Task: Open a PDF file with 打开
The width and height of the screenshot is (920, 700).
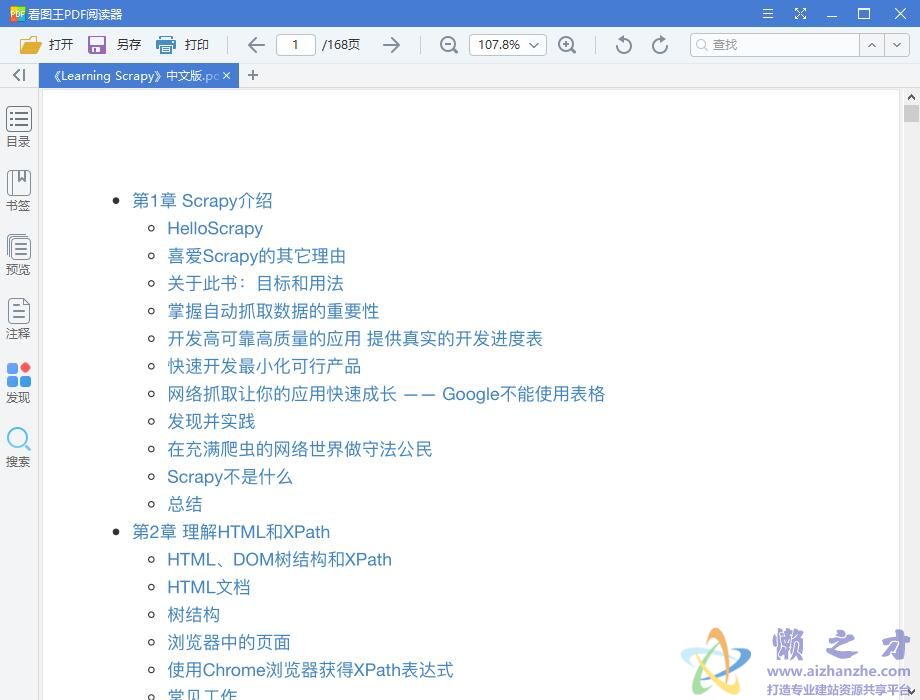Action: pos(46,45)
